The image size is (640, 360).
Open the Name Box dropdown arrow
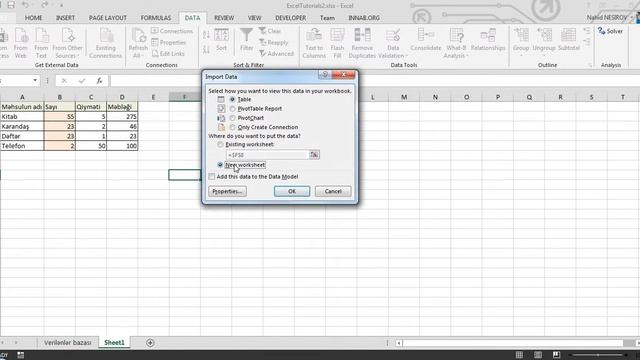(35, 80)
